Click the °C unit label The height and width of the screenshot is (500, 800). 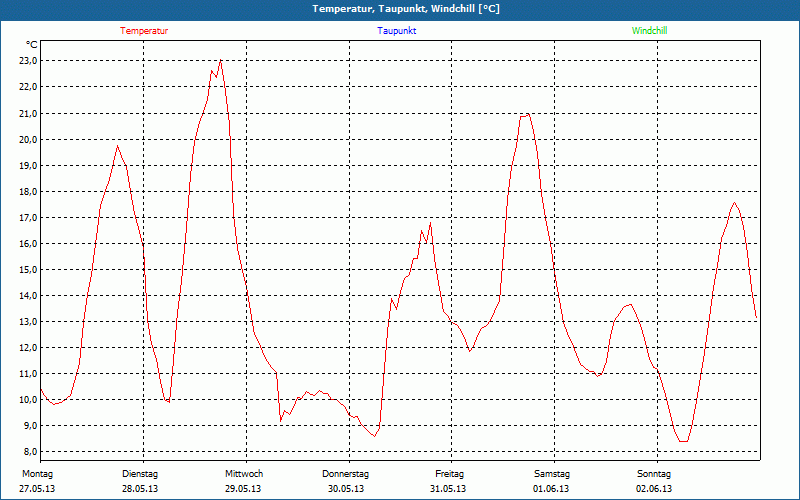[31, 45]
